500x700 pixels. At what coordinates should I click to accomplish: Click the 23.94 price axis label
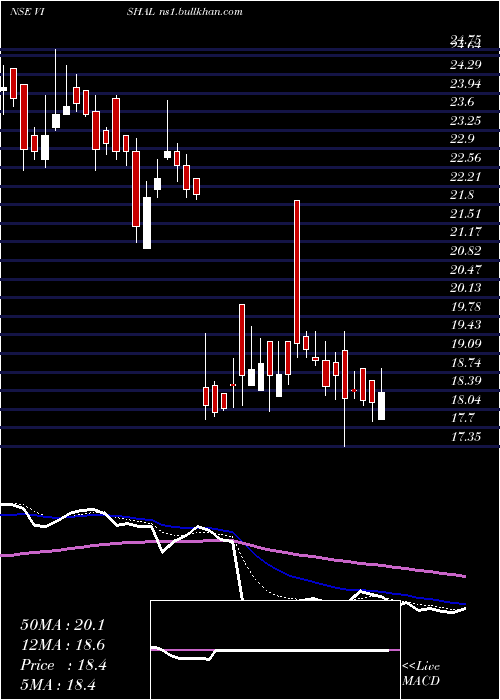(x=465, y=84)
